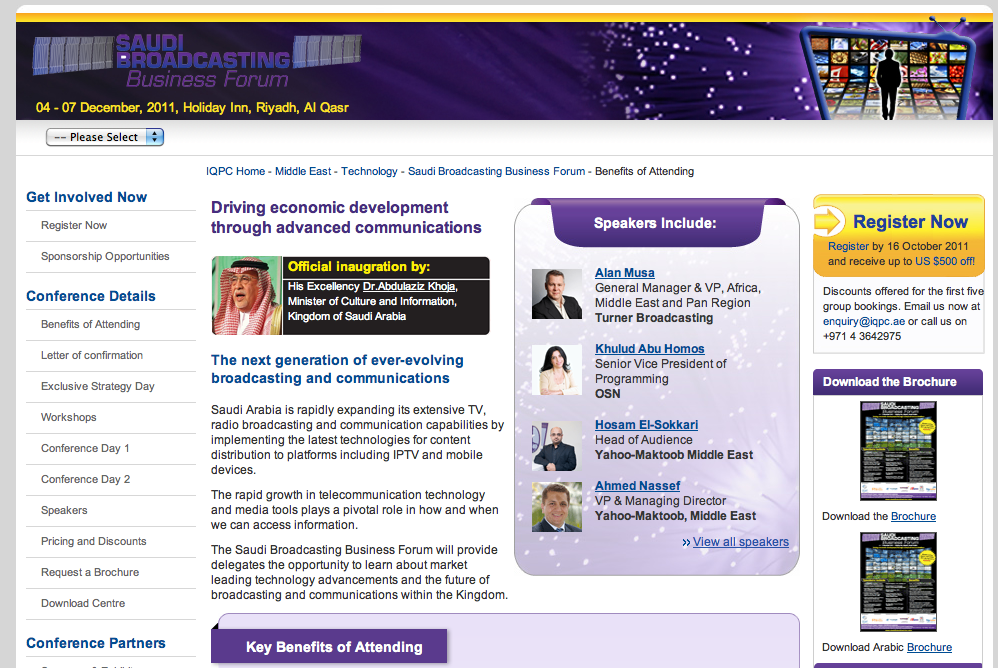Click Register link in discount banner

click(848, 246)
